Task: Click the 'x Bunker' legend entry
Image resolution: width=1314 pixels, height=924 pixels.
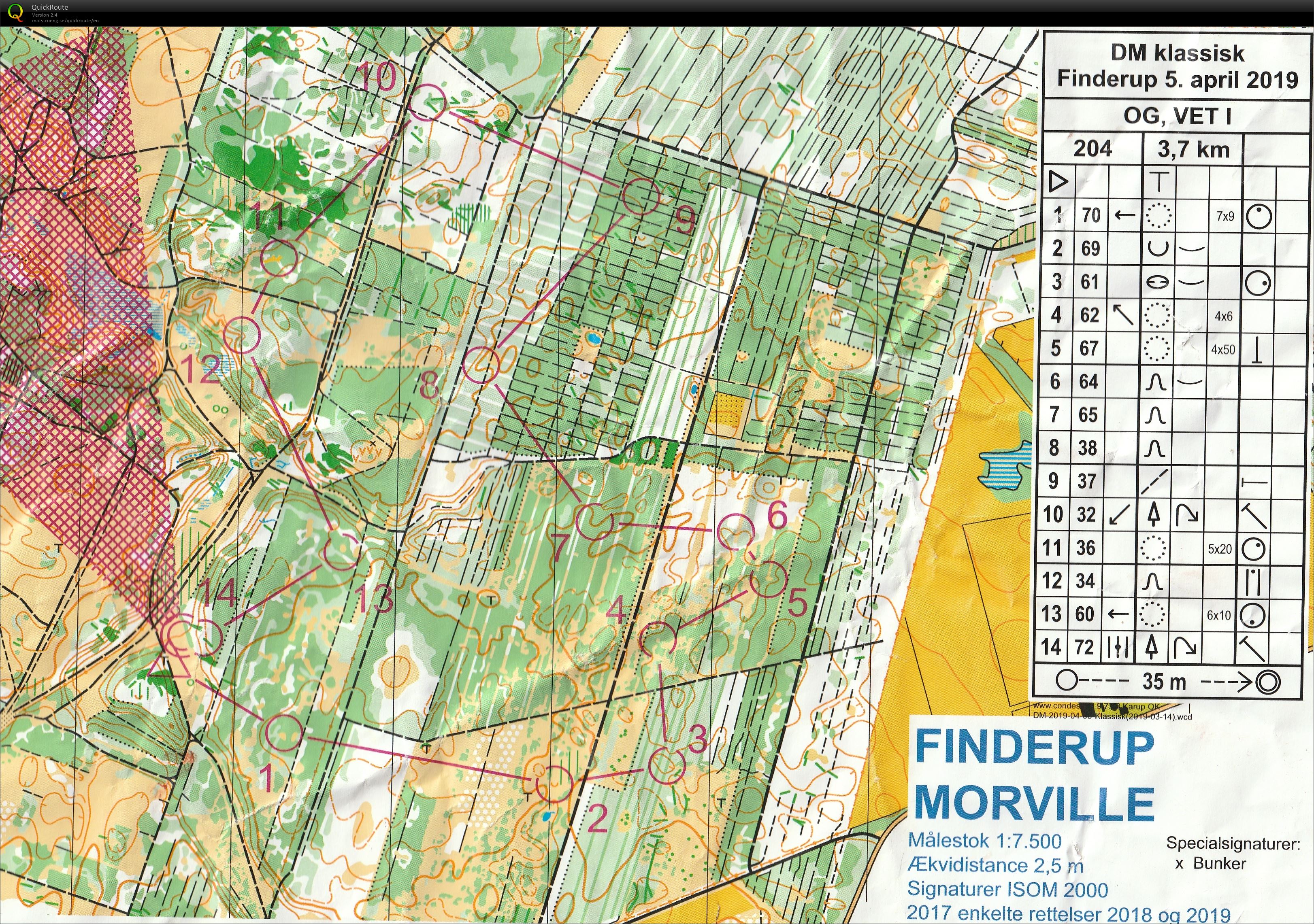Action: (x=1210, y=863)
